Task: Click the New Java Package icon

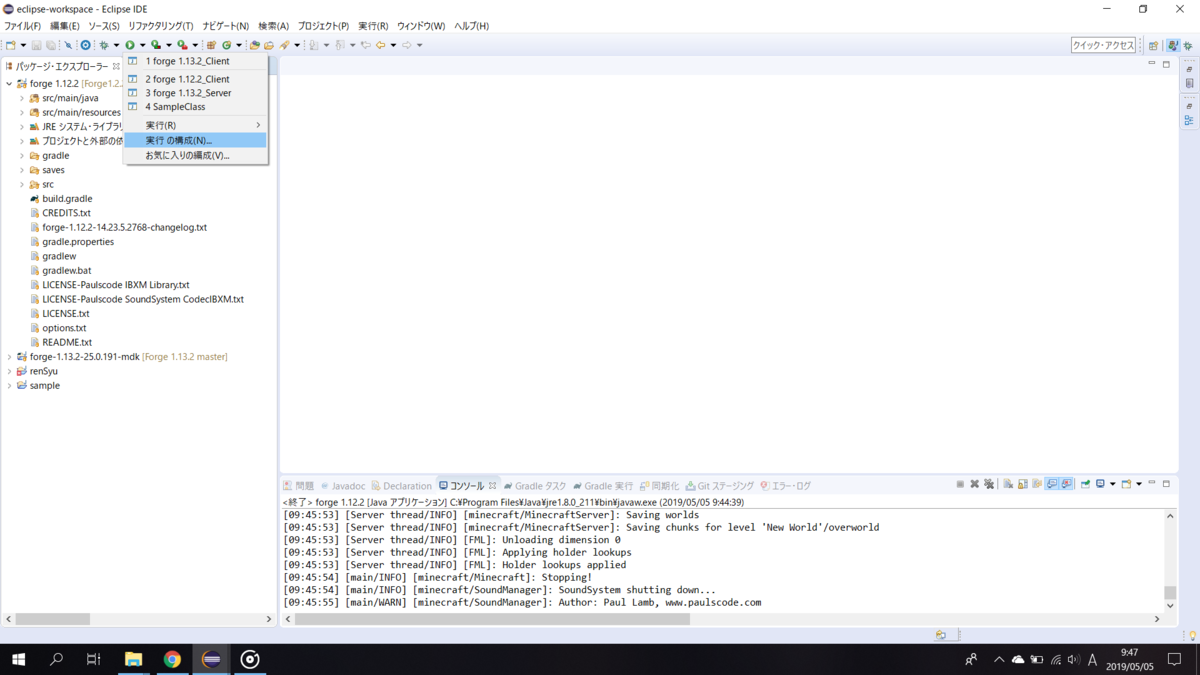Action: pos(211,45)
